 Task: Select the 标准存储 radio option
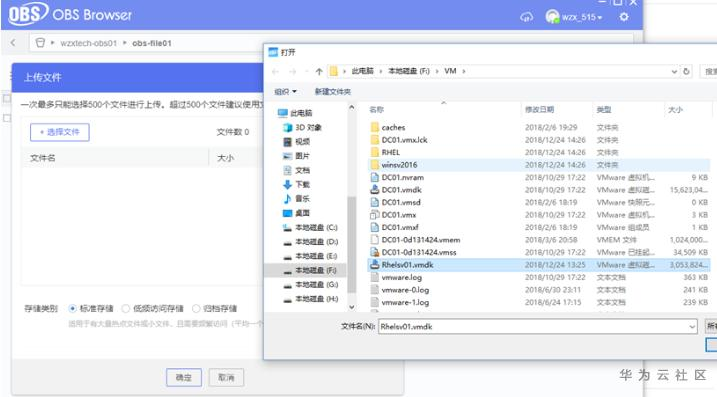[72, 309]
